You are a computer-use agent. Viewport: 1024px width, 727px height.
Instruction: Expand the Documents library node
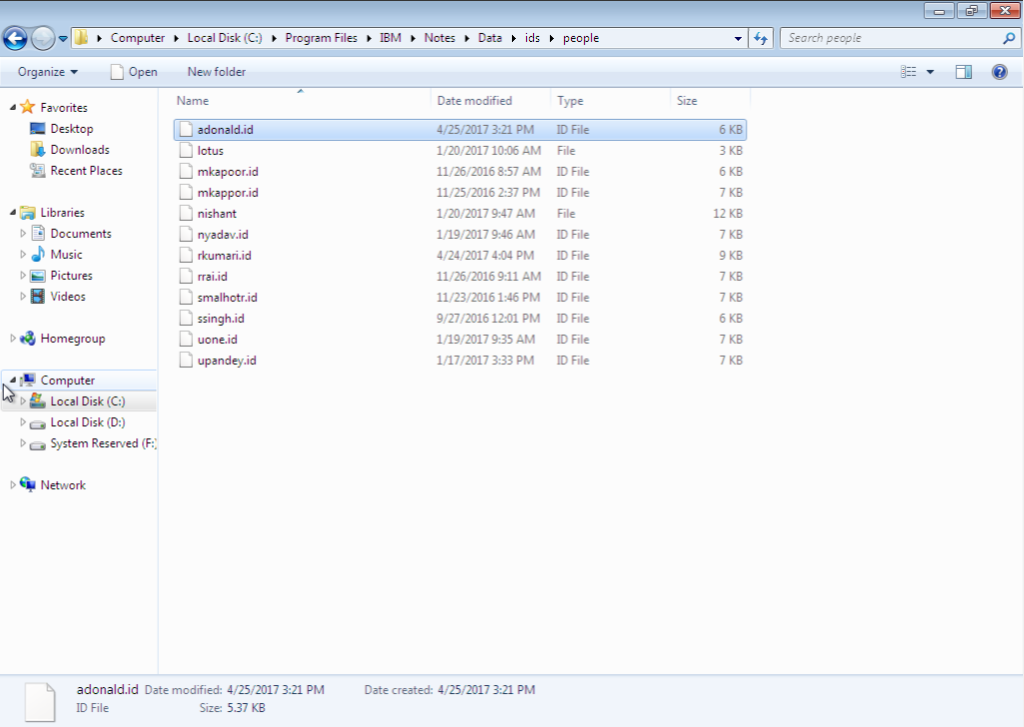23,233
